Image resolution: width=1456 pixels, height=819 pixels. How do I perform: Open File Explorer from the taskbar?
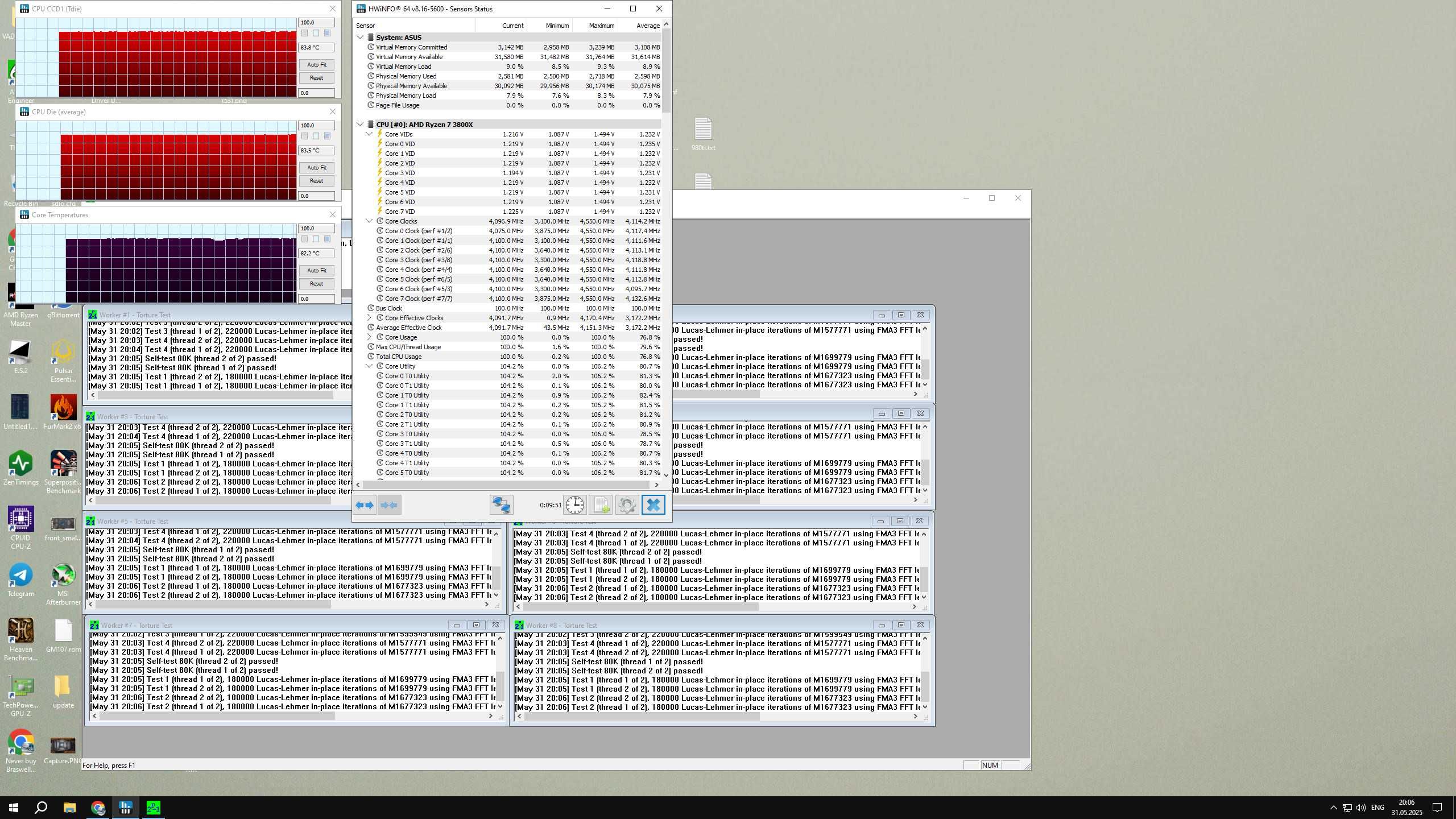click(69, 808)
